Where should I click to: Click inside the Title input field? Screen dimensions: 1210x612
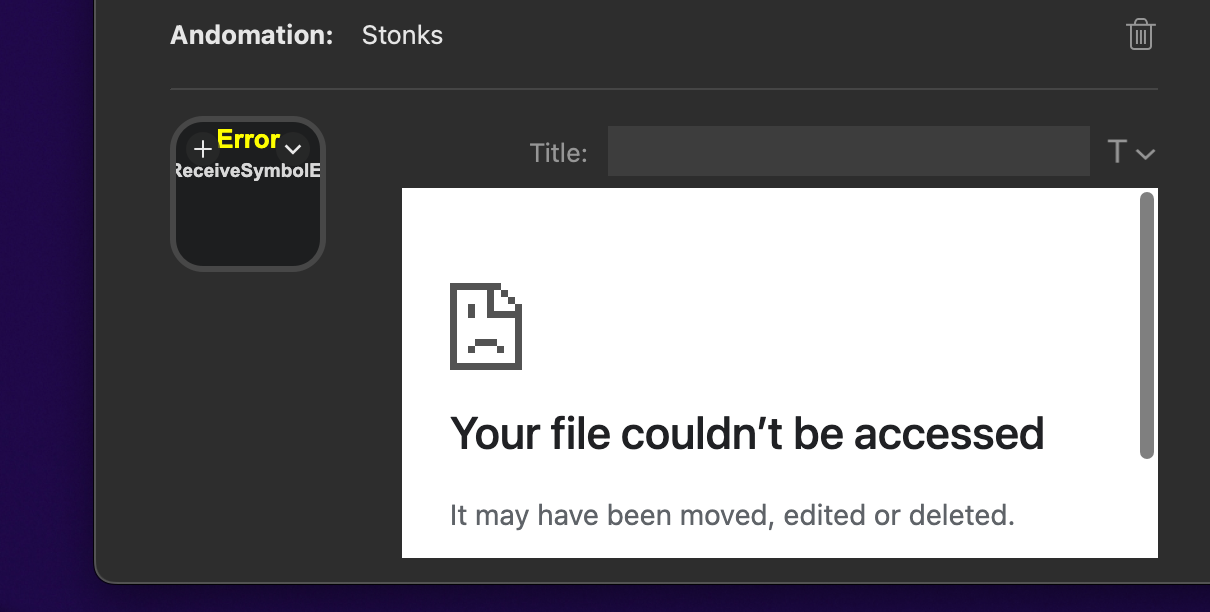(848, 151)
